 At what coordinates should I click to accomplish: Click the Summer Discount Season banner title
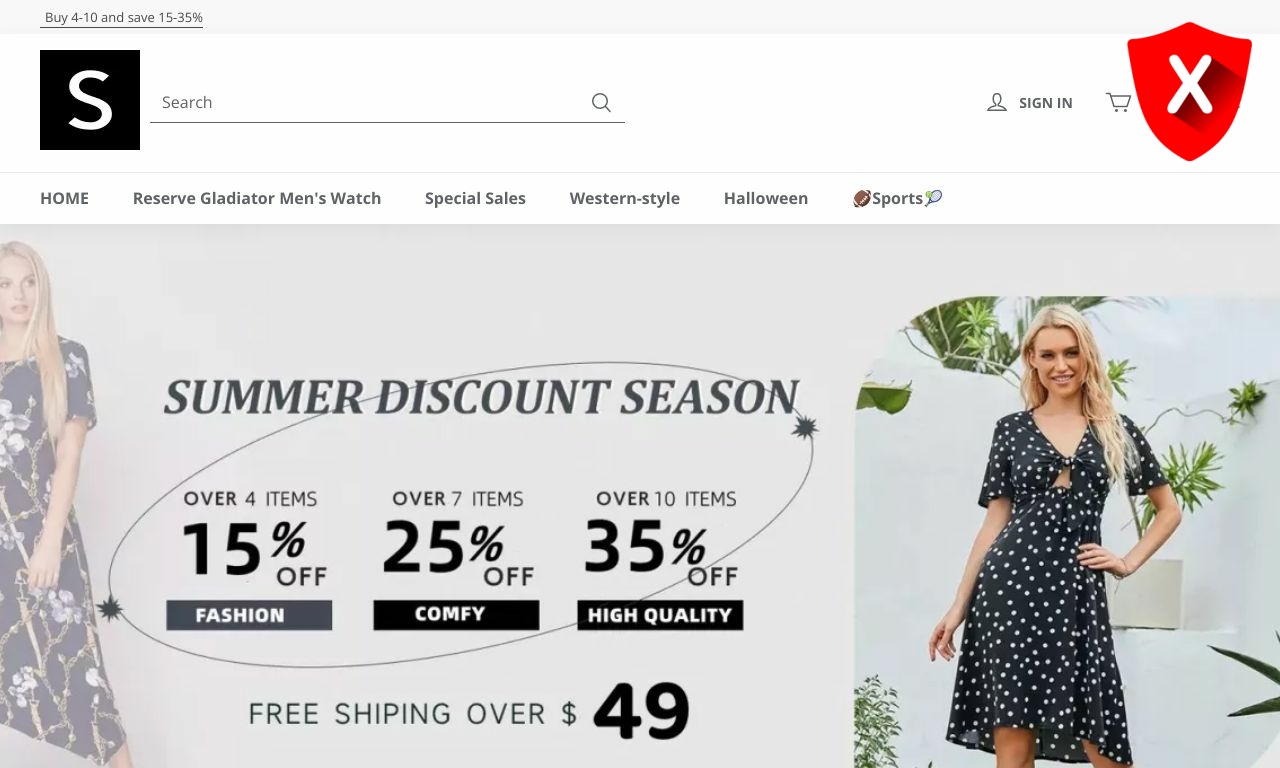[x=482, y=397]
